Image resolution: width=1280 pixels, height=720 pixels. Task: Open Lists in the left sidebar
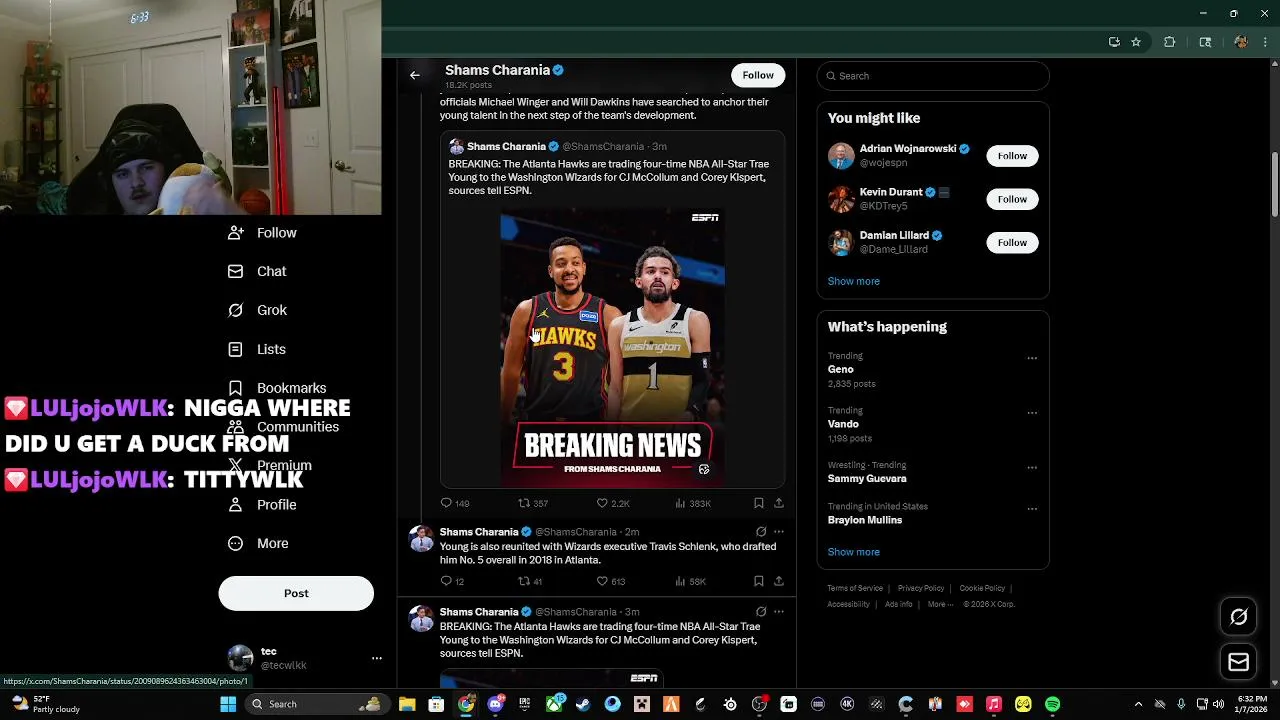(256, 349)
